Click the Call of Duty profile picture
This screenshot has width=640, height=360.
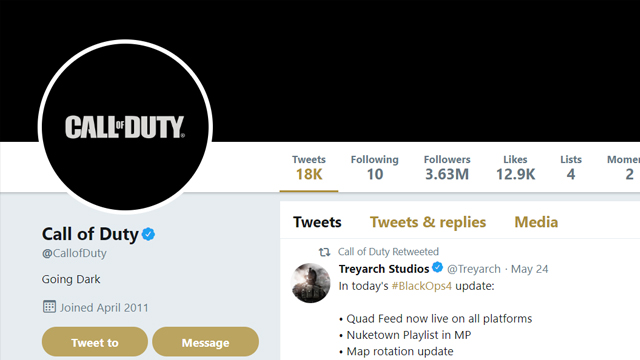tap(125, 127)
